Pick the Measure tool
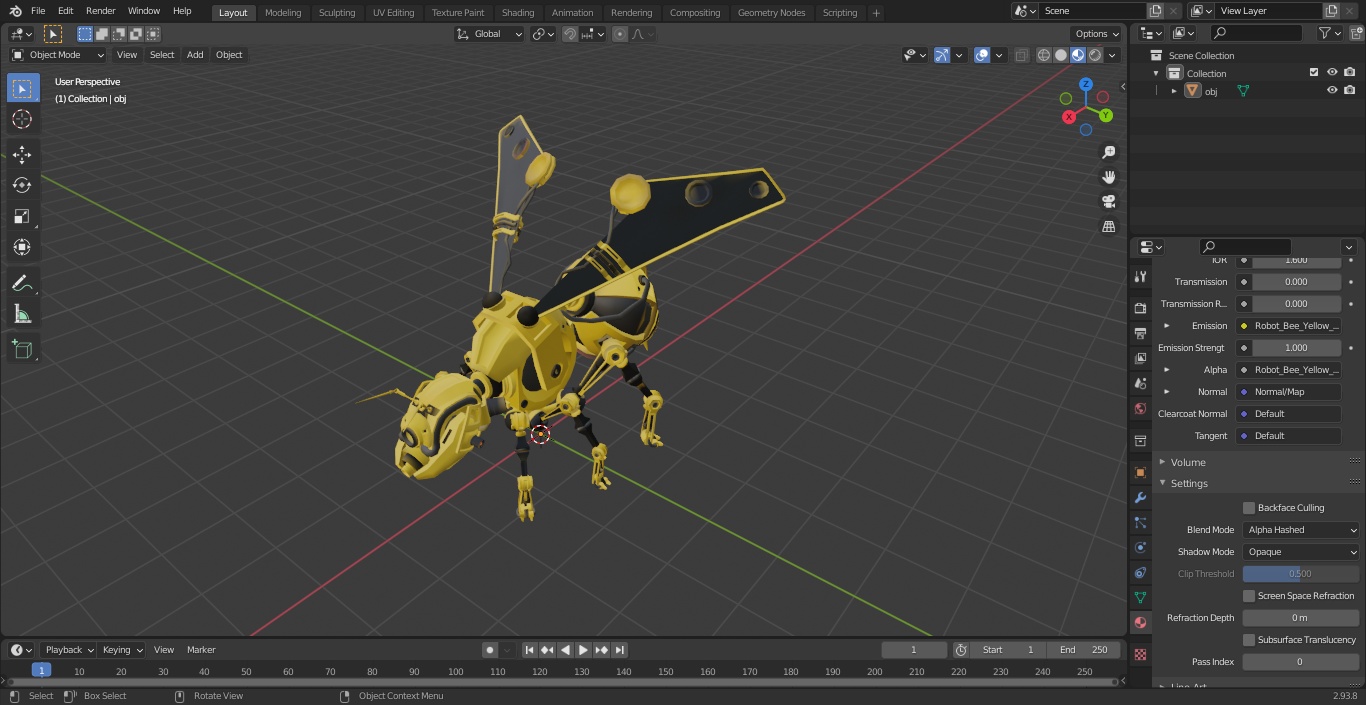 click(22, 314)
